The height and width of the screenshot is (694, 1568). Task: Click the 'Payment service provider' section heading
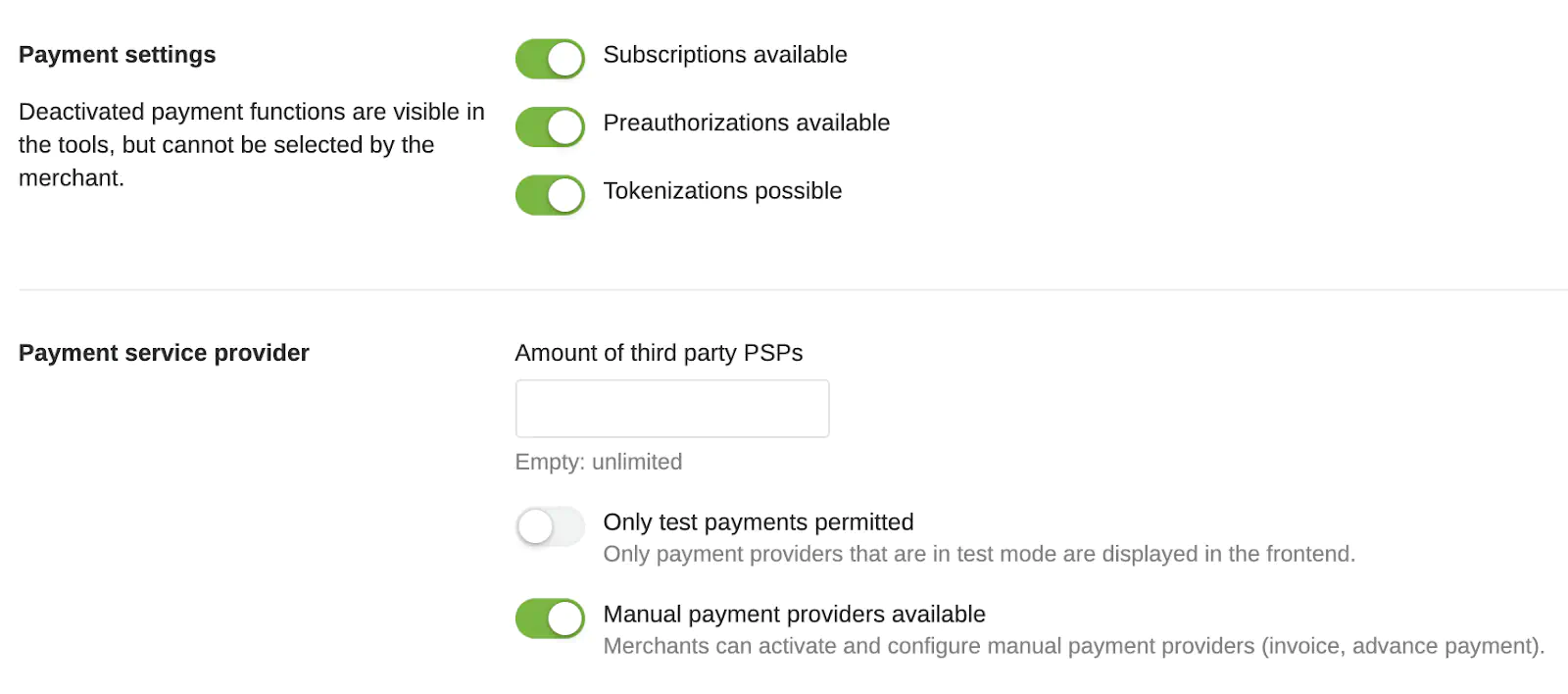[x=164, y=353]
